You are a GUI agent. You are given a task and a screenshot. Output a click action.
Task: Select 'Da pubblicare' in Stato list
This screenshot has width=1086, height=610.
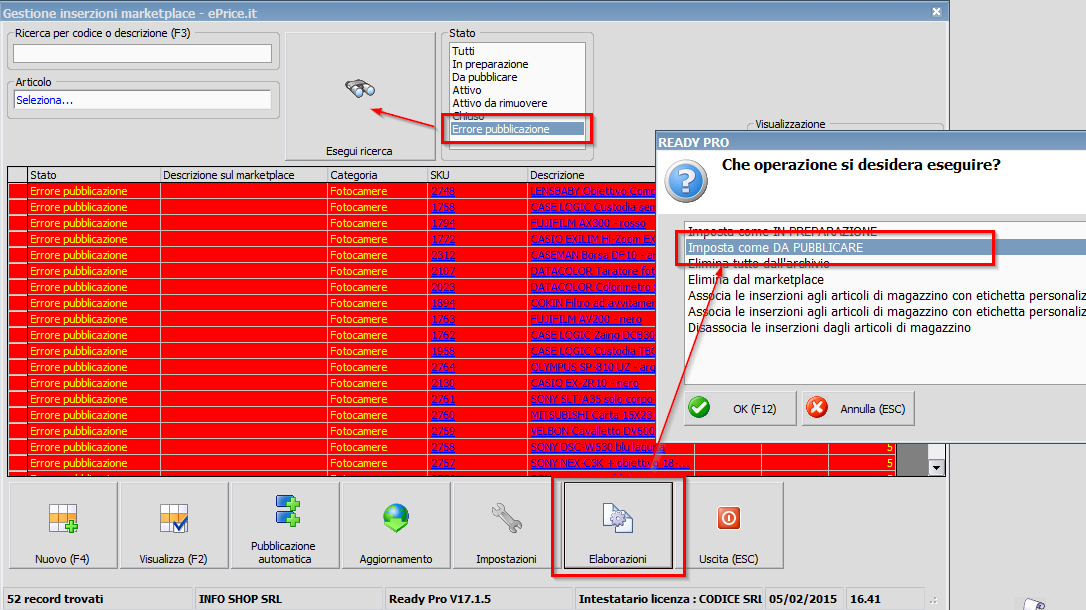coord(485,77)
